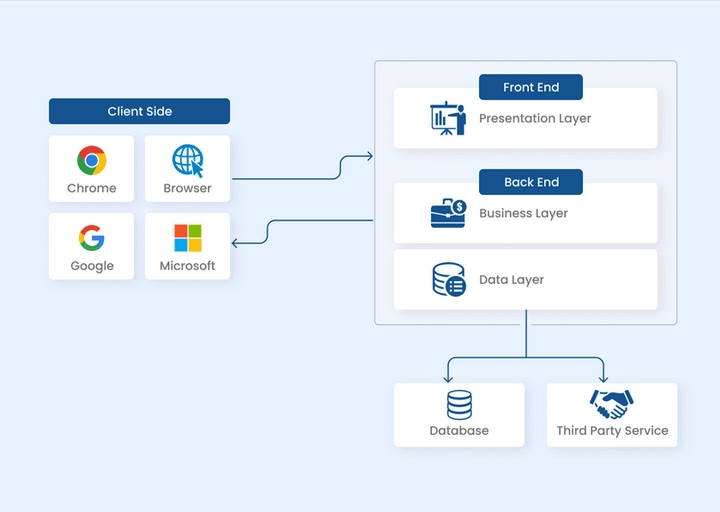Select the Business Layer text label
720x512 pixels.
coord(523,213)
